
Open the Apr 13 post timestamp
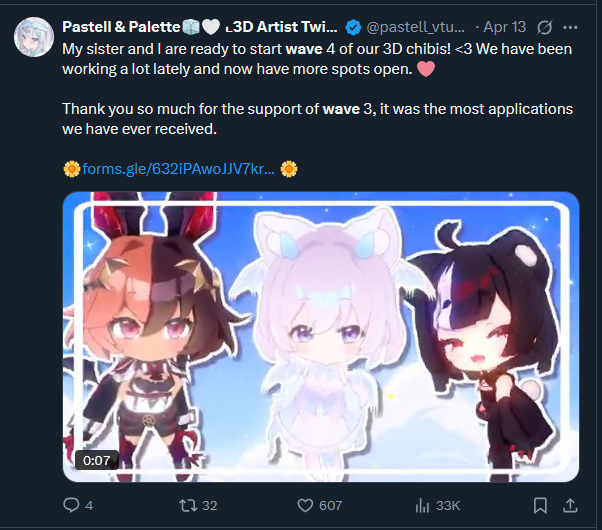click(x=504, y=27)
